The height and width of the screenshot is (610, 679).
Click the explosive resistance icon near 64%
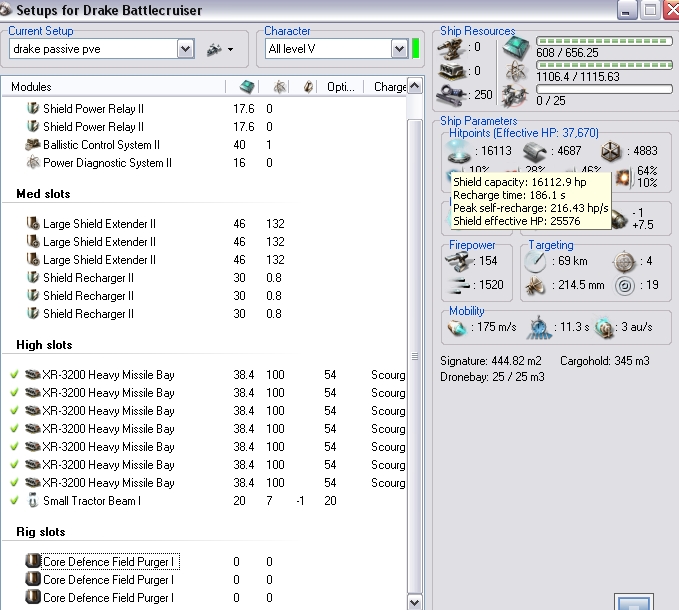pos(625,178)
